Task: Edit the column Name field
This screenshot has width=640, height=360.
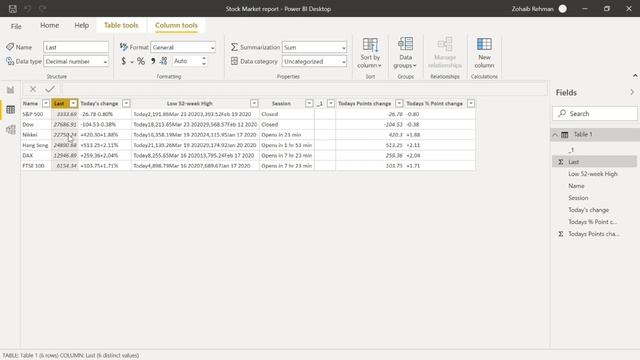Action: coord(76,47)
